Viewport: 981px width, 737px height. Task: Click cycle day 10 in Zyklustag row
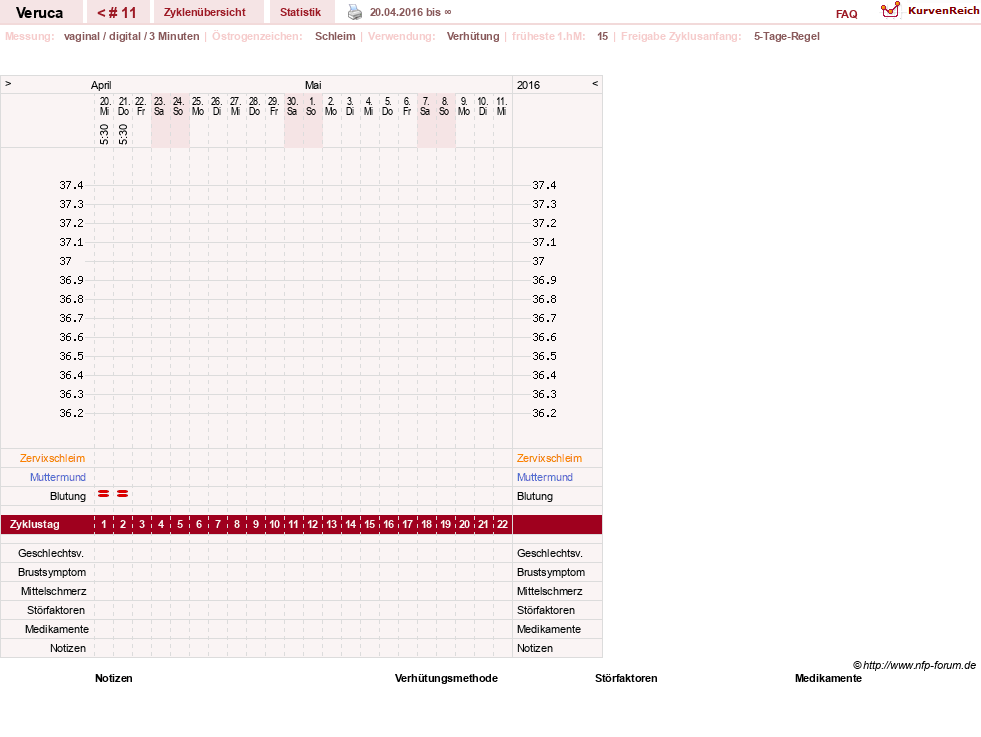pos(275,524)
